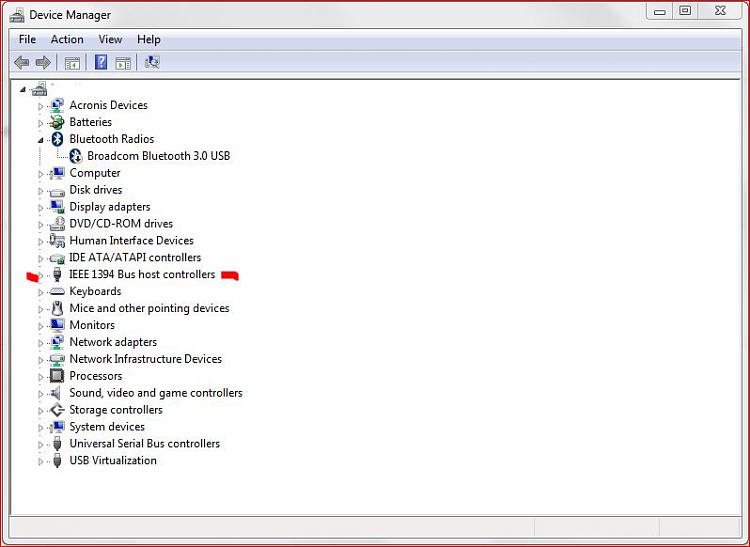The image size is (750, 547).
Task: Select the Universal Serial Bus controllers label
Action: pos(144,444)
